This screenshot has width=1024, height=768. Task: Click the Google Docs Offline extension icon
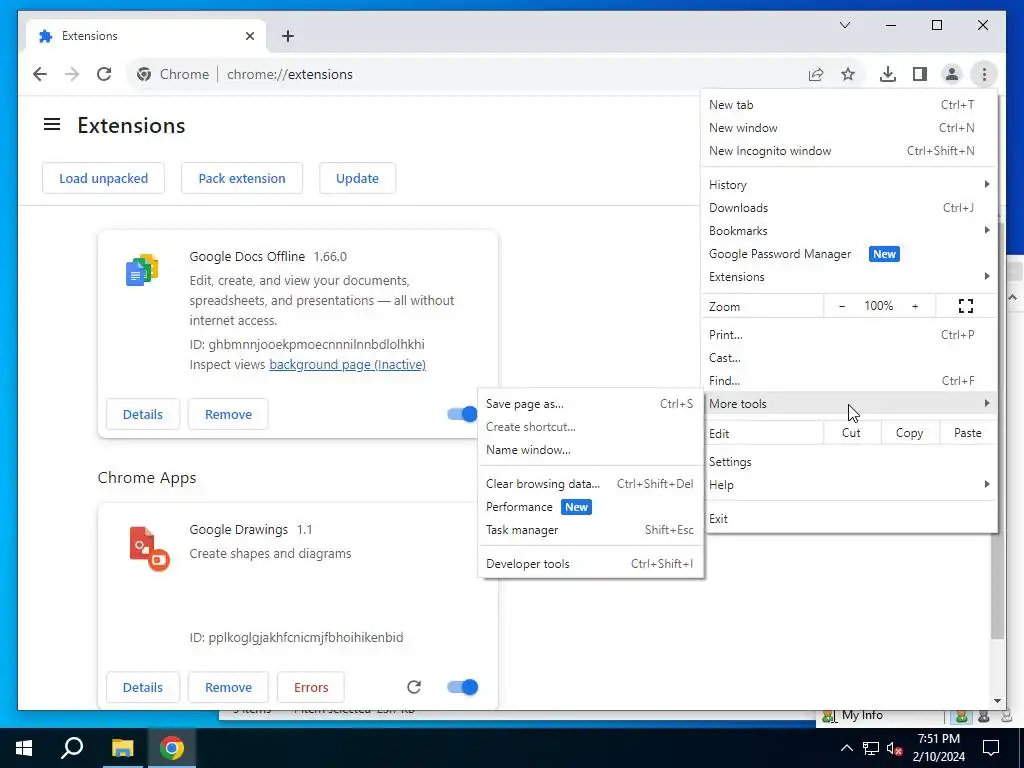142,270
